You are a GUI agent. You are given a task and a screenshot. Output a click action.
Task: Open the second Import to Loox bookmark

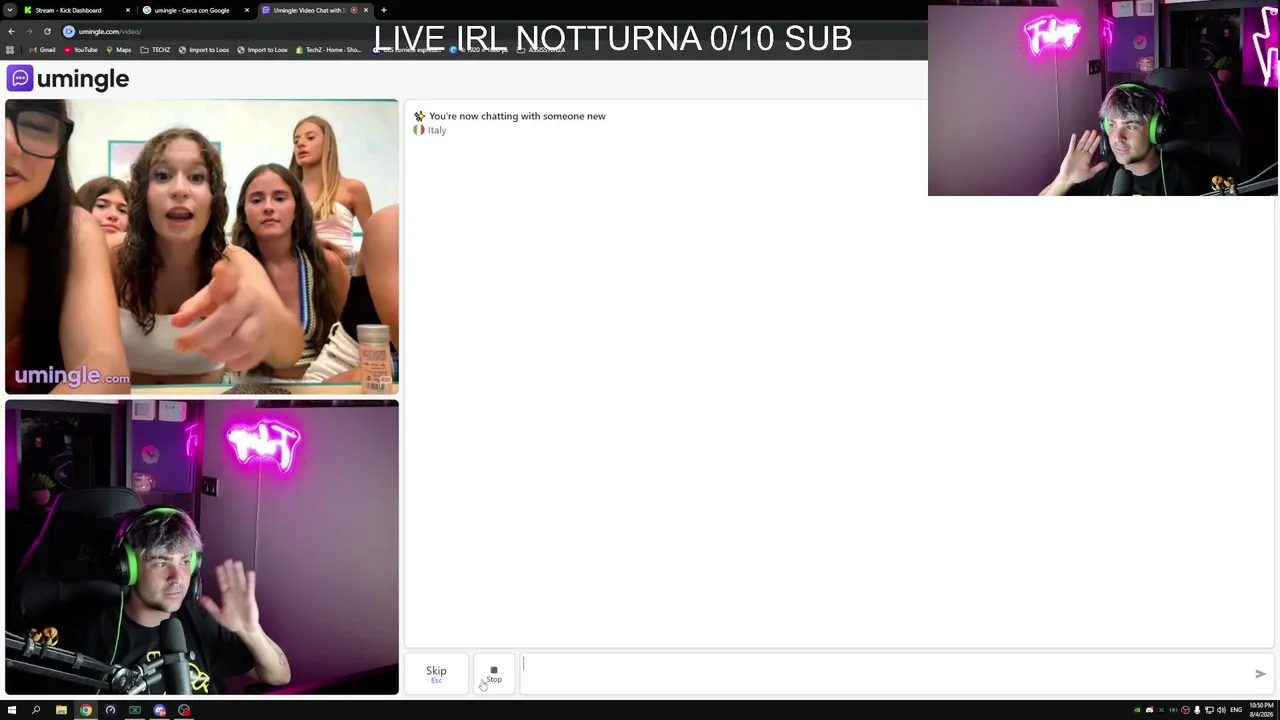coord(262,50)
